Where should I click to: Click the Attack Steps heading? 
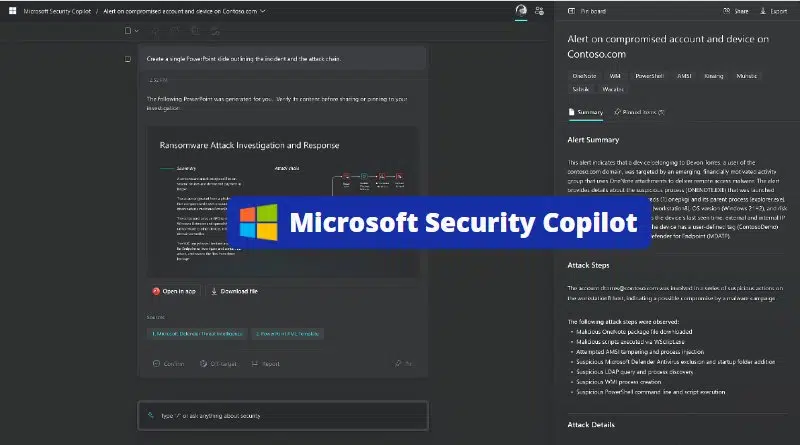point(588,265)
